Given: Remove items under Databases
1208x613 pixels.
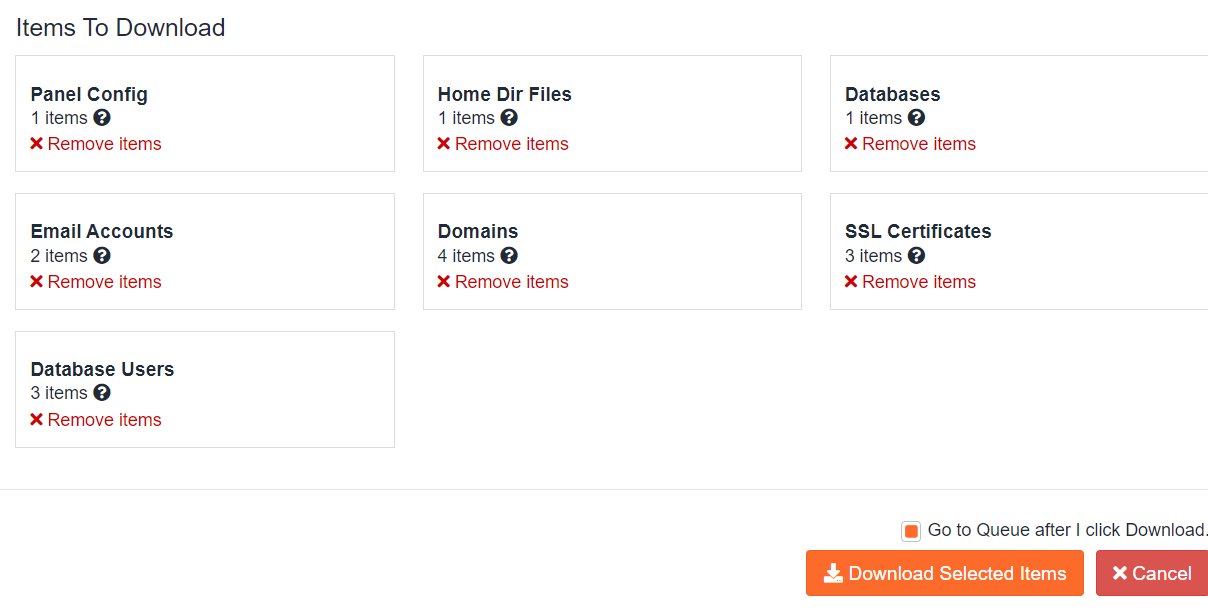Looking at the screenshot, I should click(x=910, y=144).
